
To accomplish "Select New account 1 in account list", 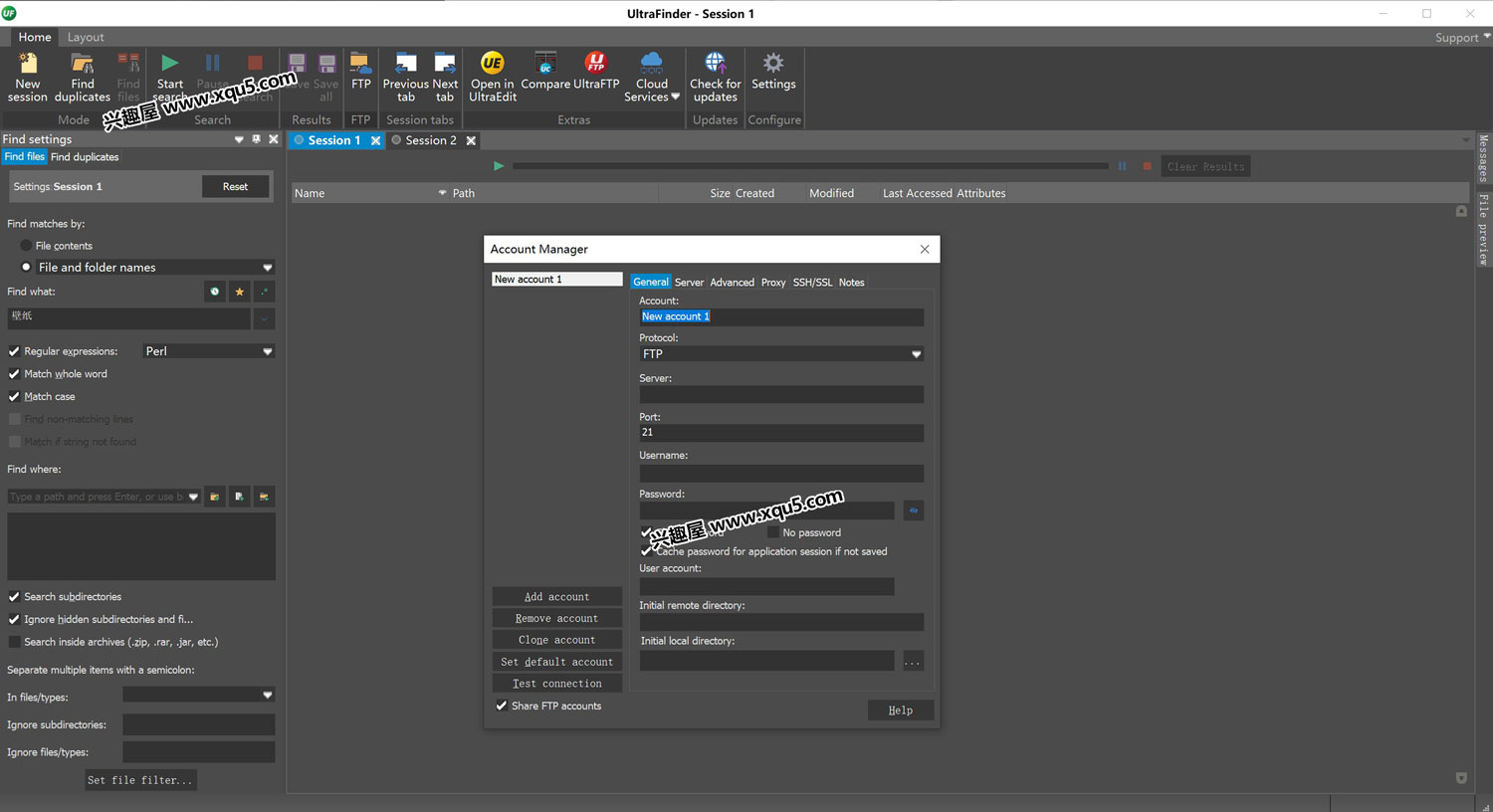I will pyautogui.click(x=556, y=280).
